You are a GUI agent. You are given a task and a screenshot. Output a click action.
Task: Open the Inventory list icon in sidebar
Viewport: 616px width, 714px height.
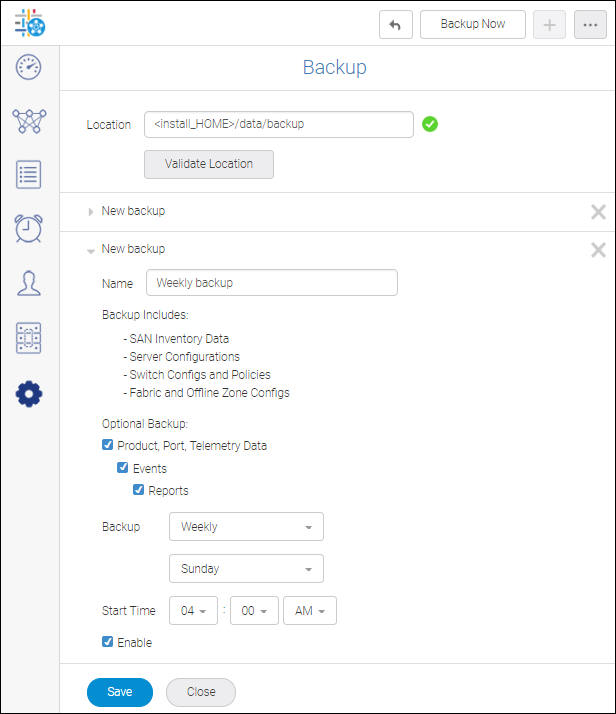(29, 175)
